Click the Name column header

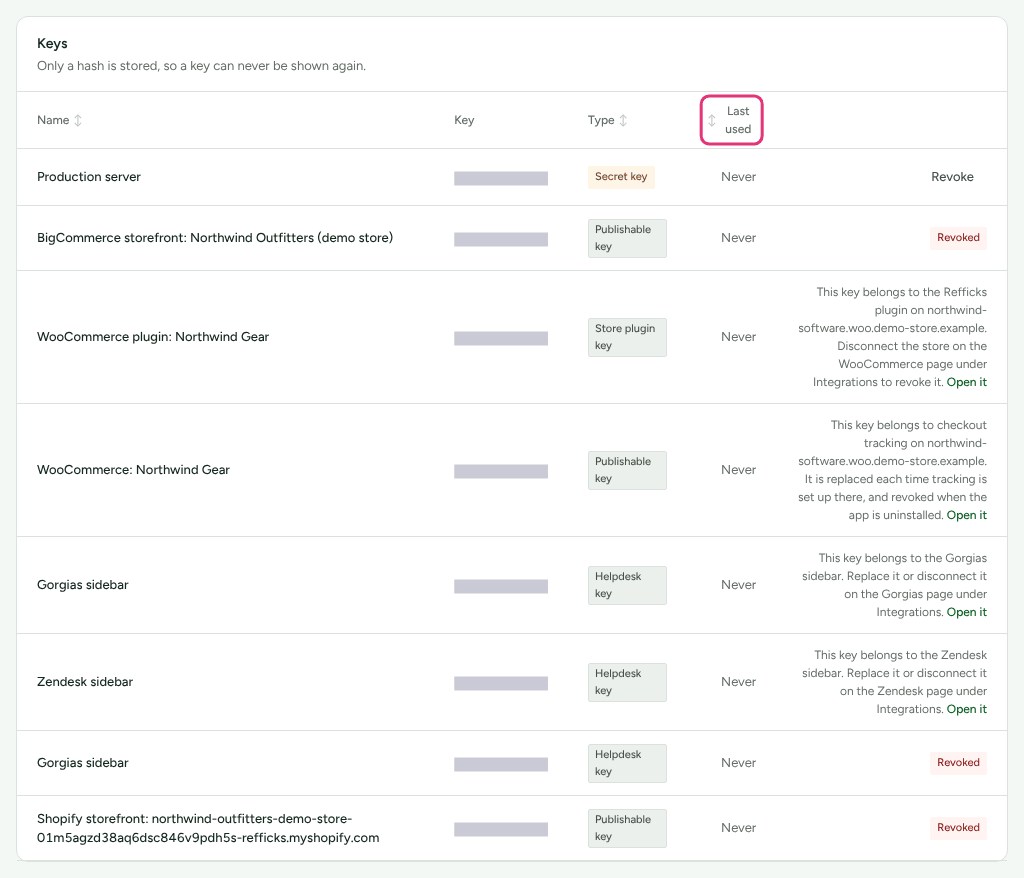point(53,120)
